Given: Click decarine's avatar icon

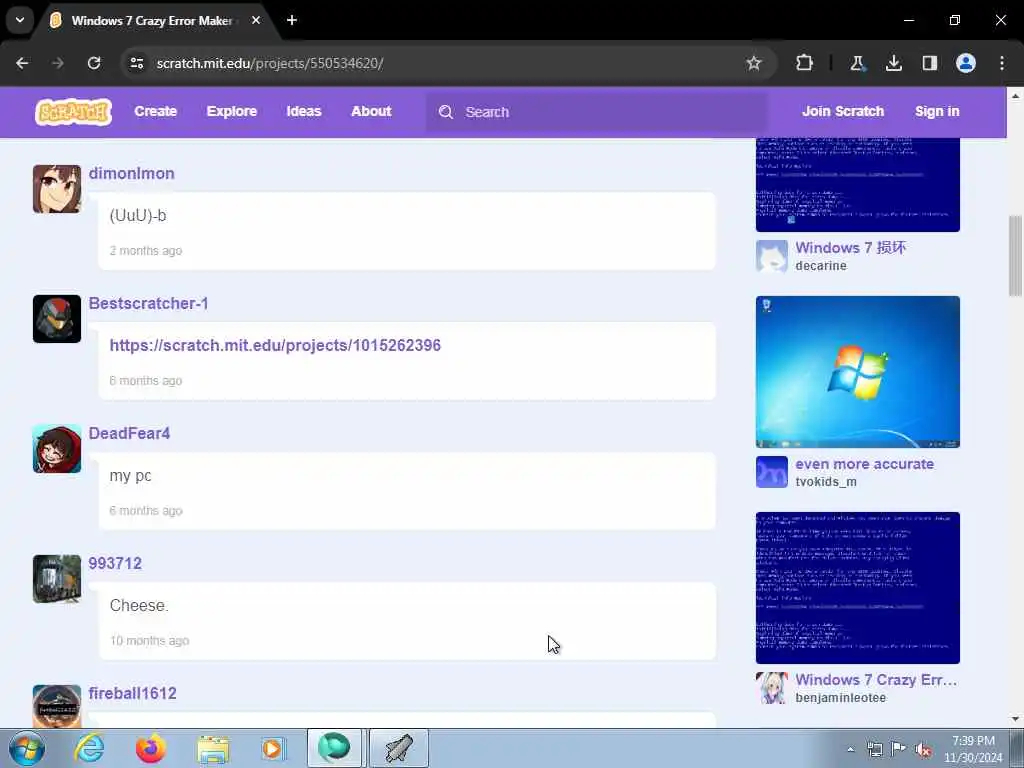Looking at the screenshot, I should coord(772,256).
